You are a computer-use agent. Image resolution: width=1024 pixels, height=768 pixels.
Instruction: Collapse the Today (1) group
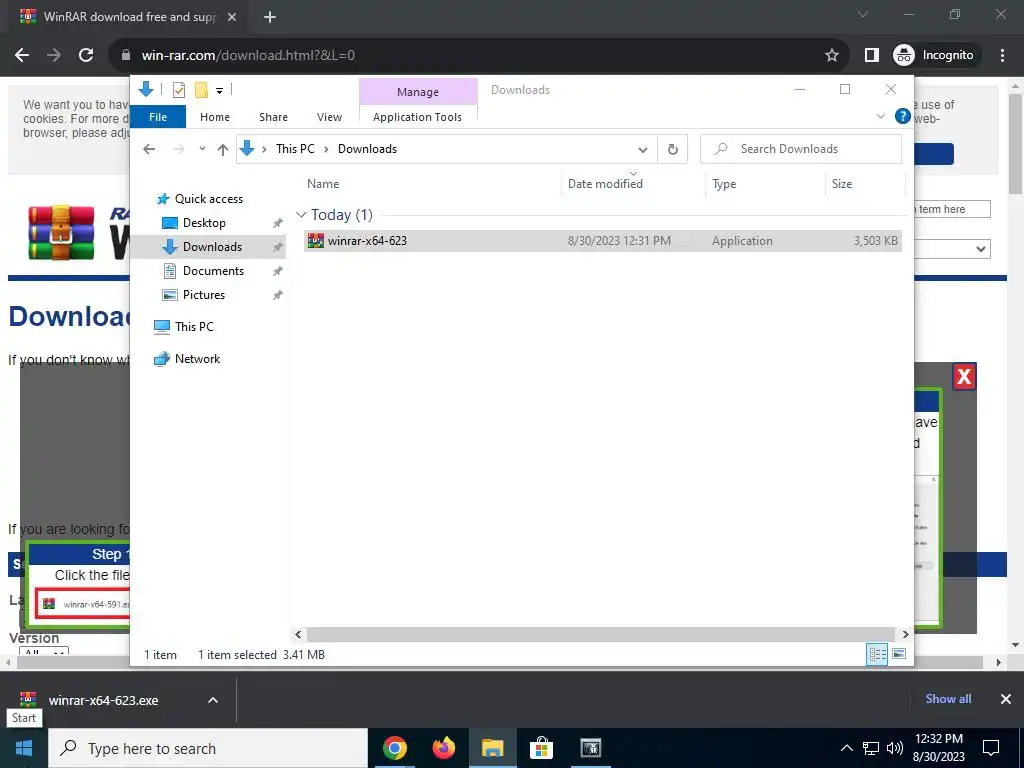[301, 215]
